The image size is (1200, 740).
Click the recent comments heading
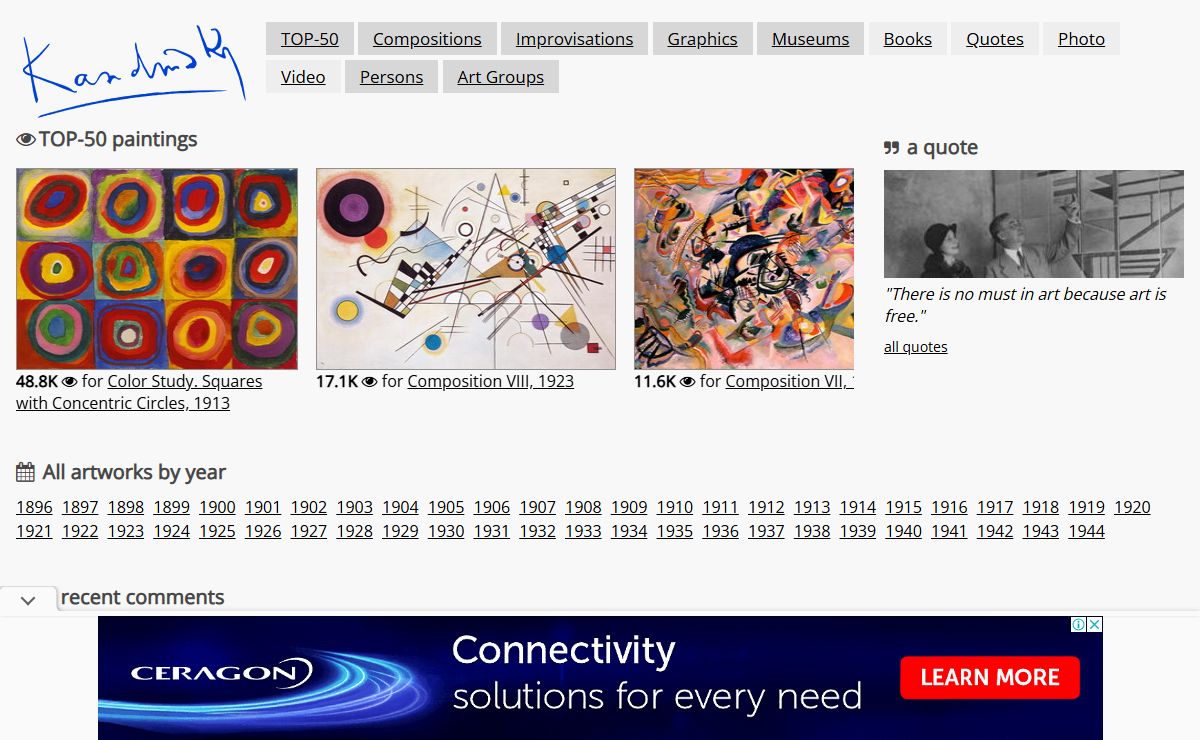tap(142, 597)
